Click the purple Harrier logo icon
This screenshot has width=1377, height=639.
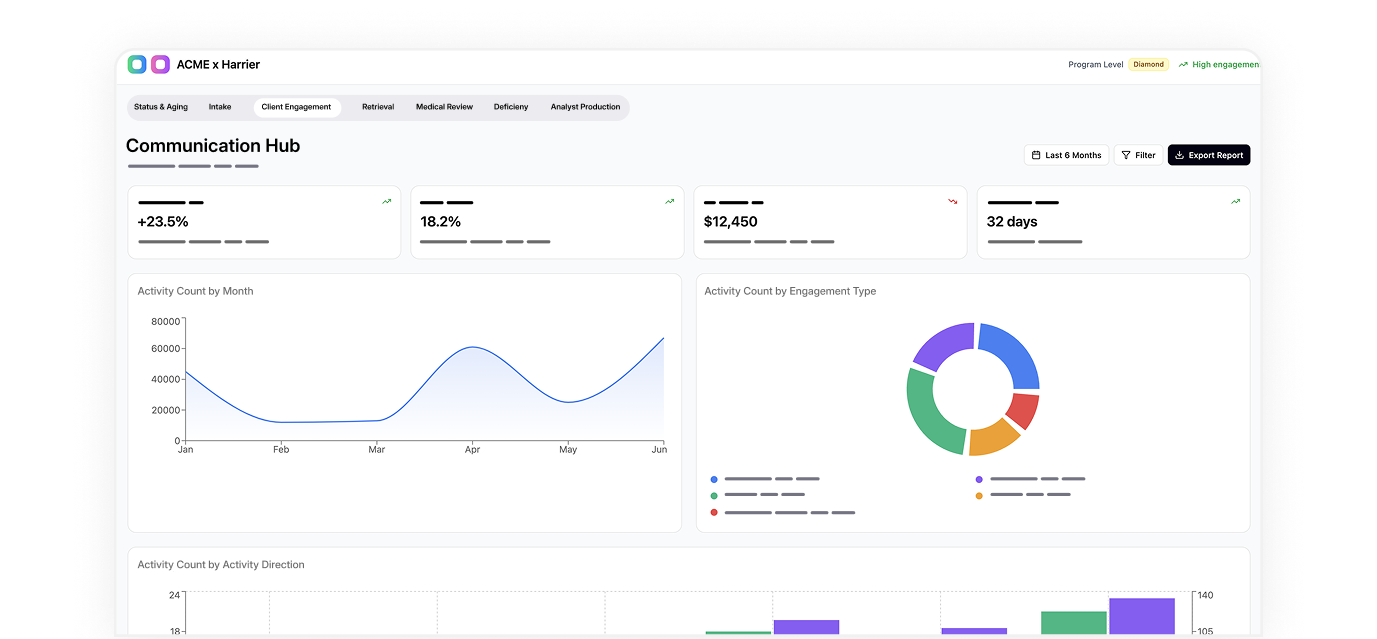point(160,64)
